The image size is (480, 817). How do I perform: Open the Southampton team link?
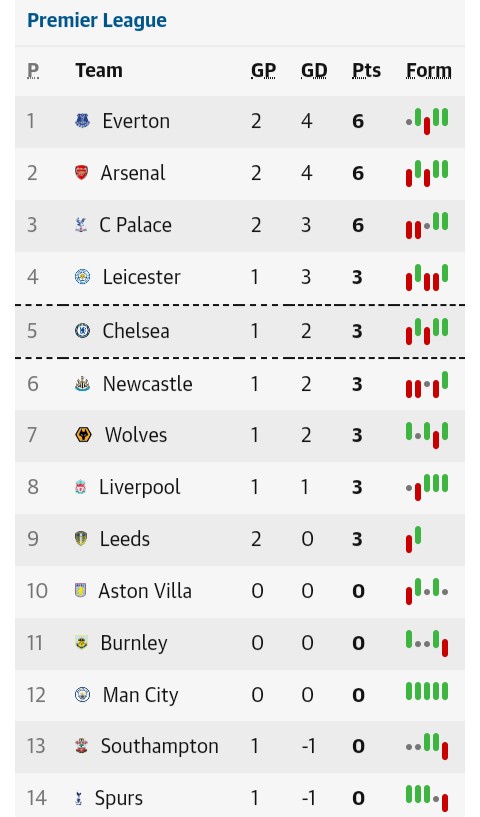159,746
